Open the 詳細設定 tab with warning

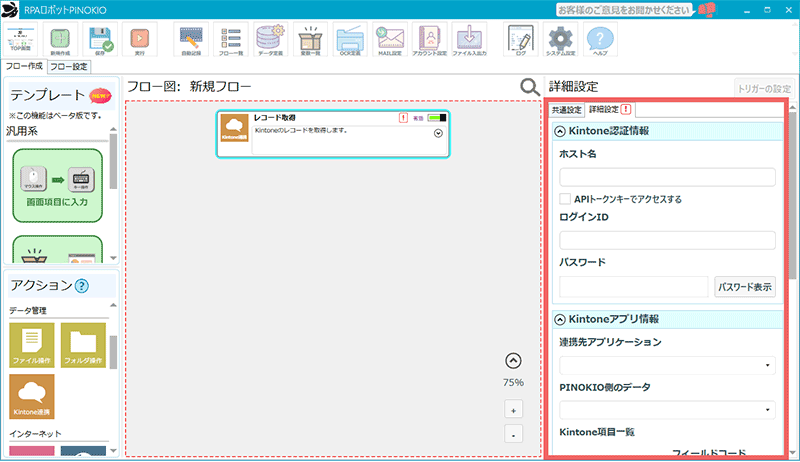click(610, 110)
